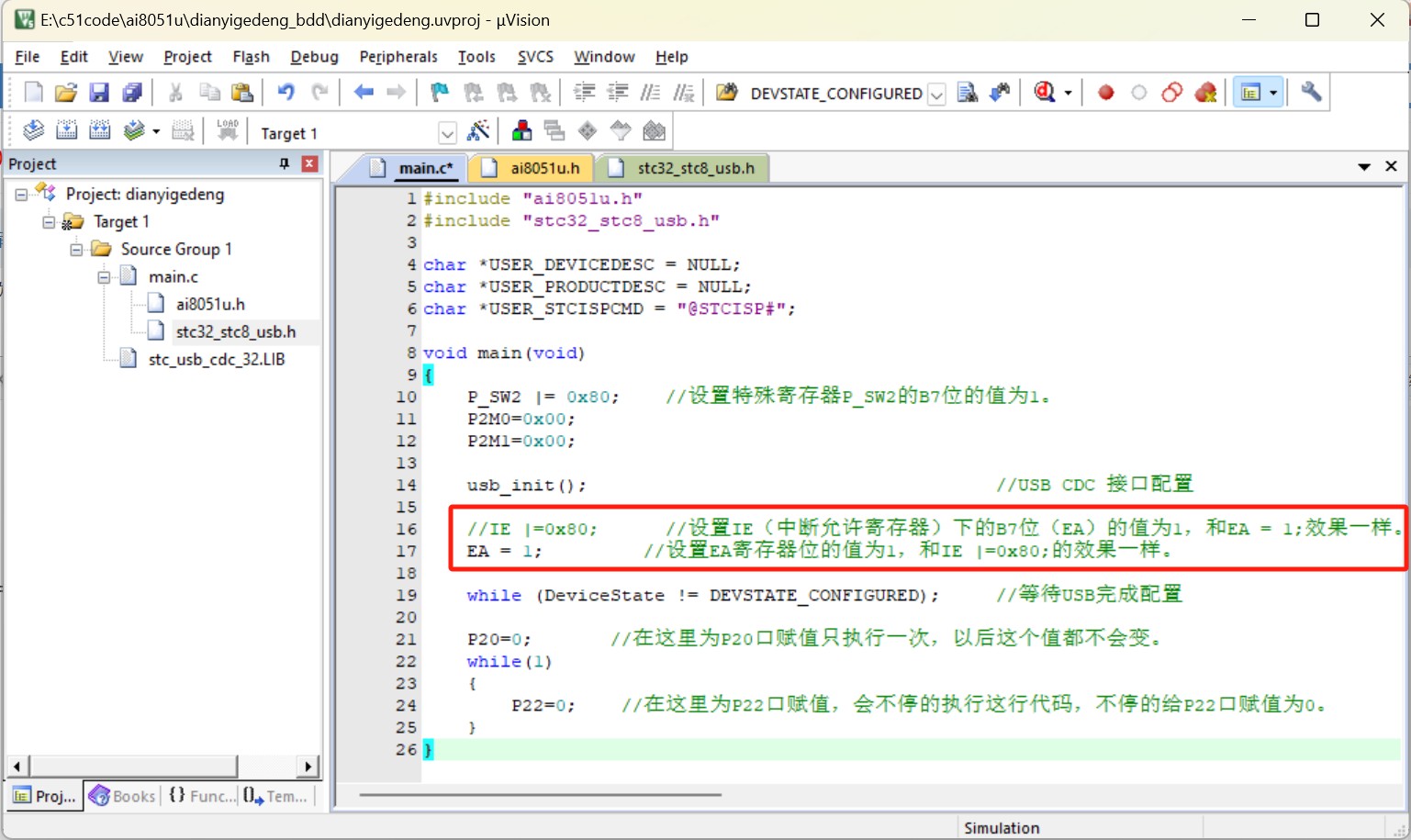Switch to Functions panel tab

[202, 796]
